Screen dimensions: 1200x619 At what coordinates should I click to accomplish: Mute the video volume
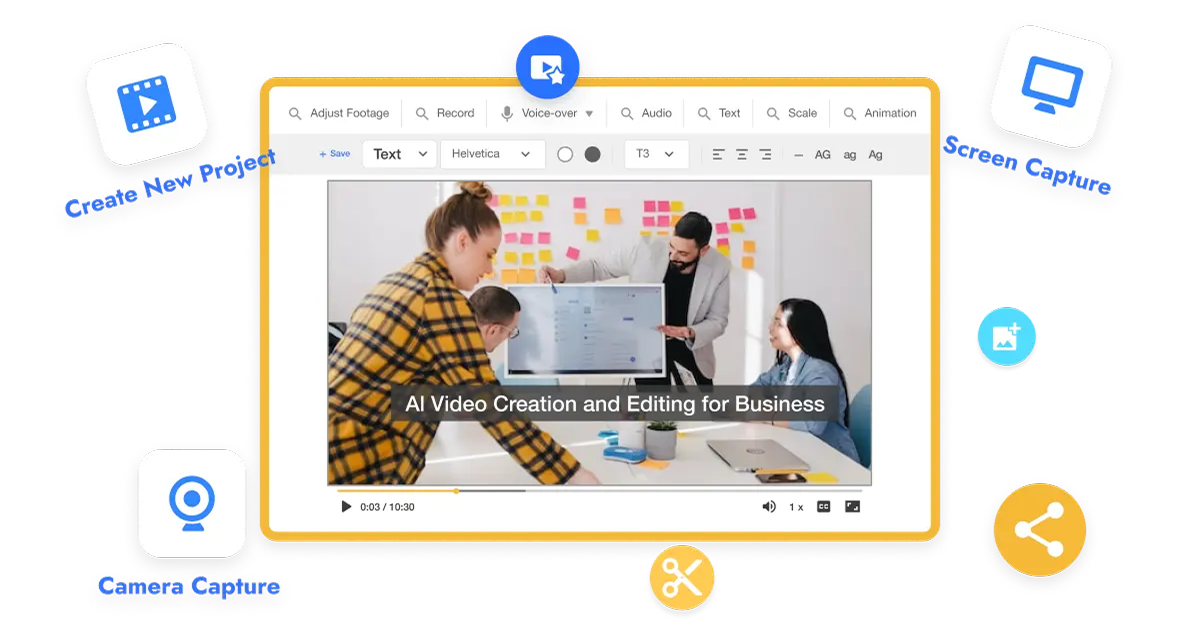768,507
